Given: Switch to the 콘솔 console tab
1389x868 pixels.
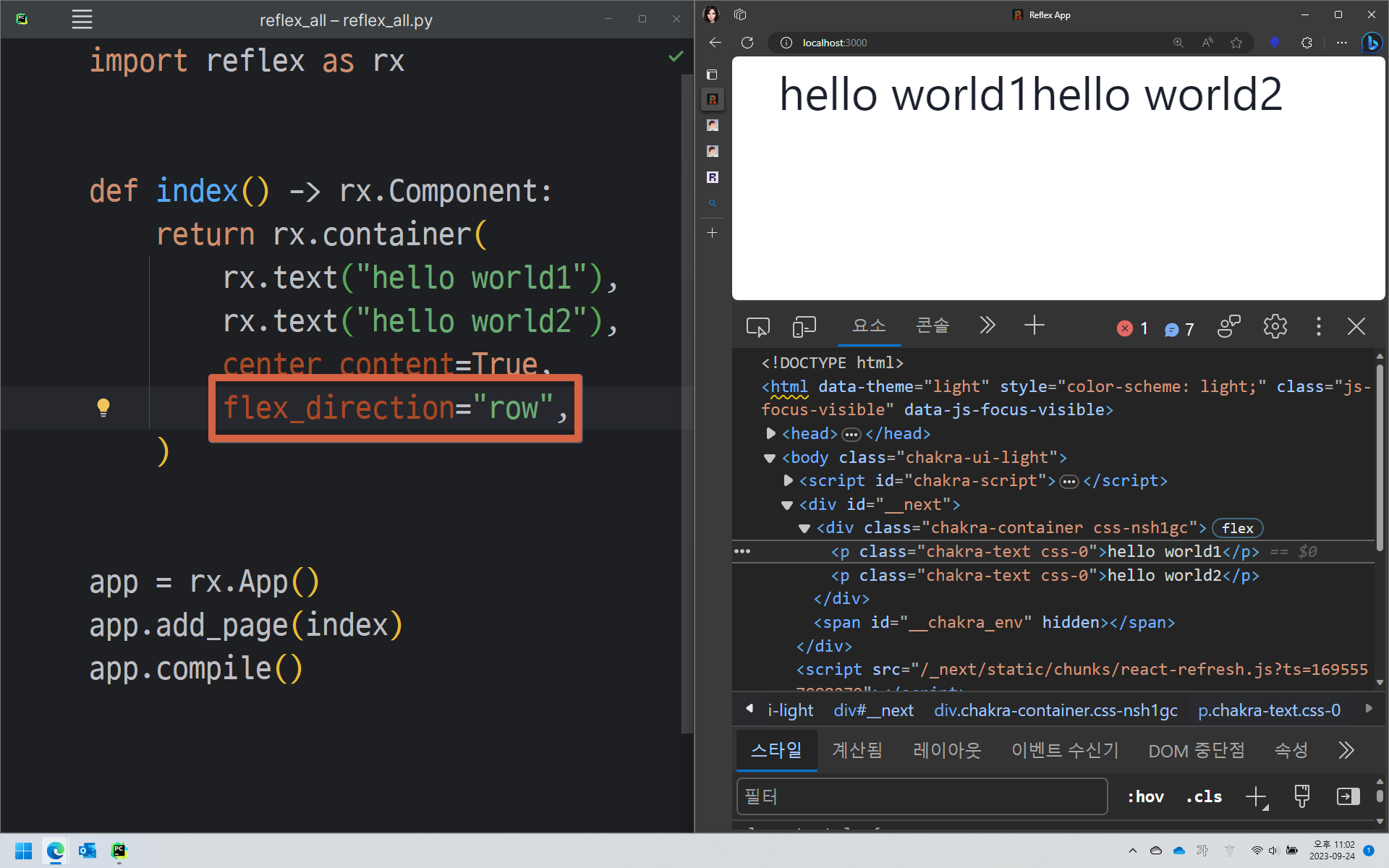Looking at the screenshot, I should 932,325.
